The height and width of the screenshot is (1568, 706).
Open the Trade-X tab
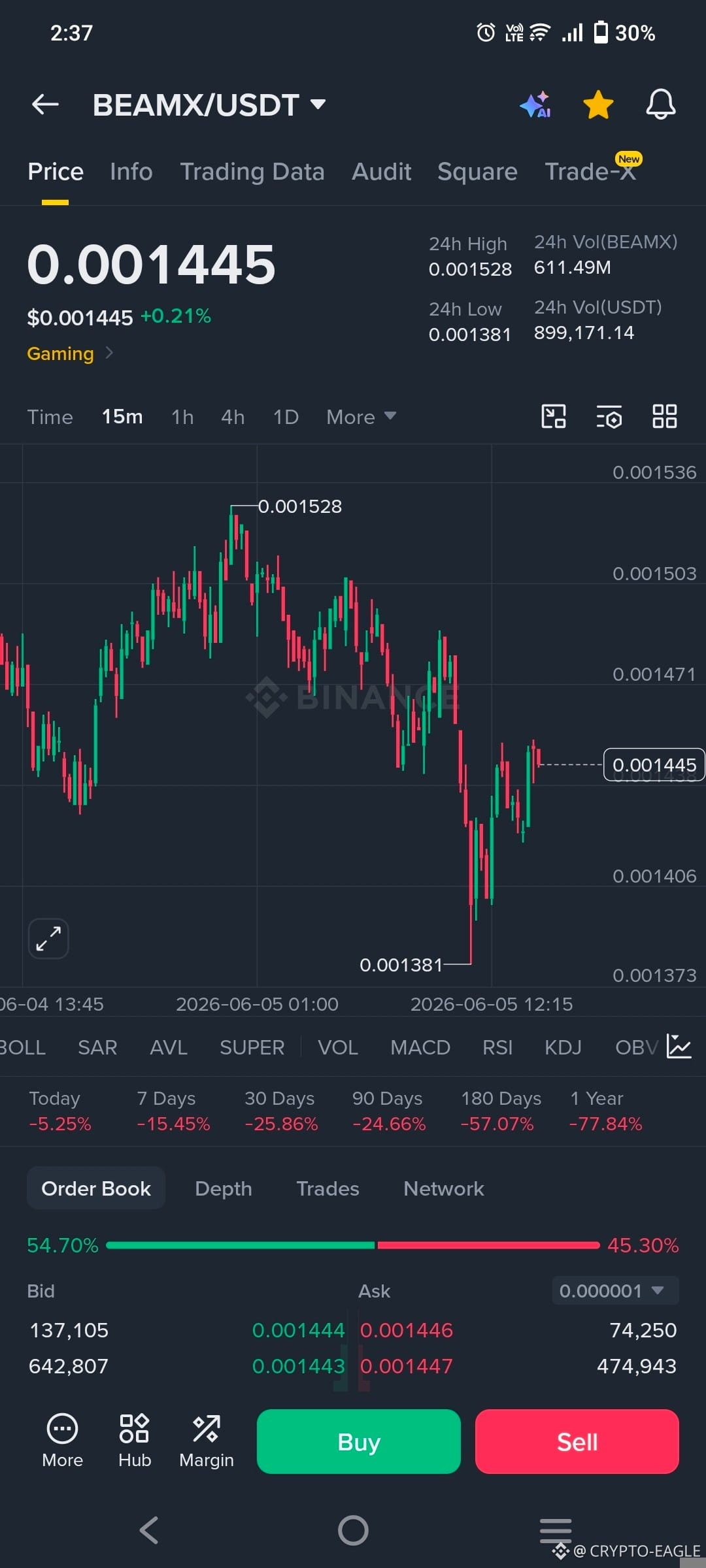[x=590, y=172]
